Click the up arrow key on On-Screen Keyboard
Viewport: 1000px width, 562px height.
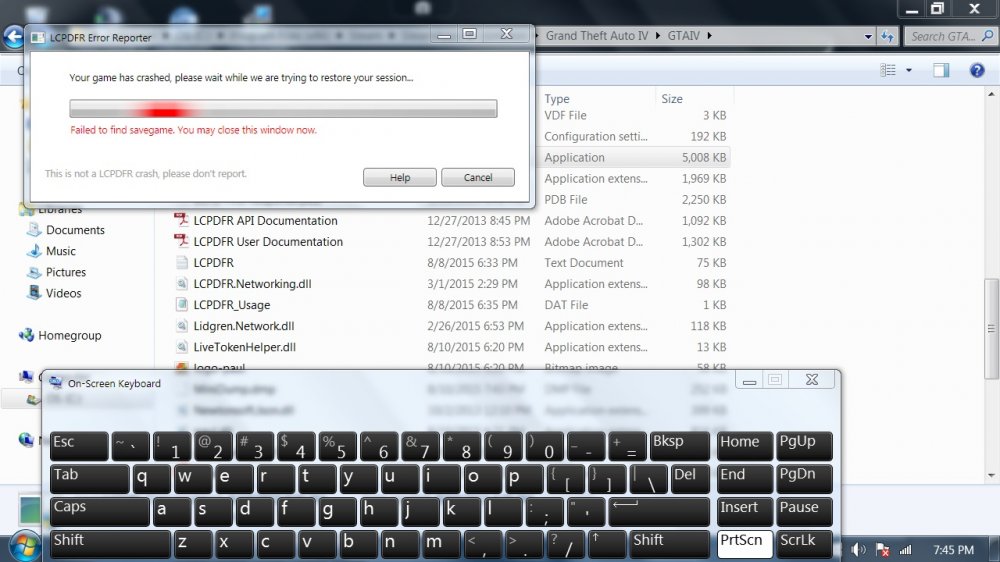(x=607, y=545)
